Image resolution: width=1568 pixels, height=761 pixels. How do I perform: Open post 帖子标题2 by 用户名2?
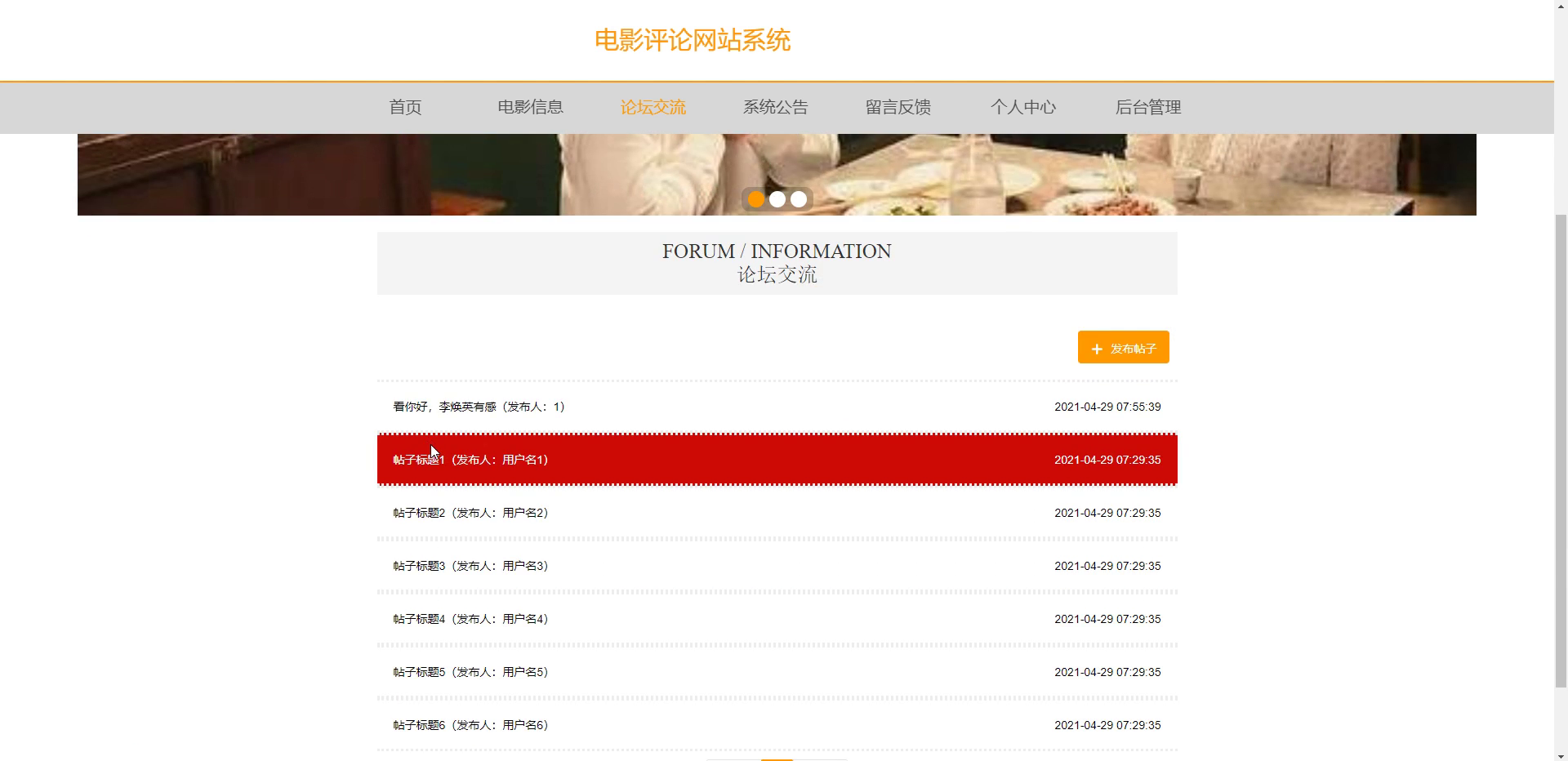coord(777,513)
